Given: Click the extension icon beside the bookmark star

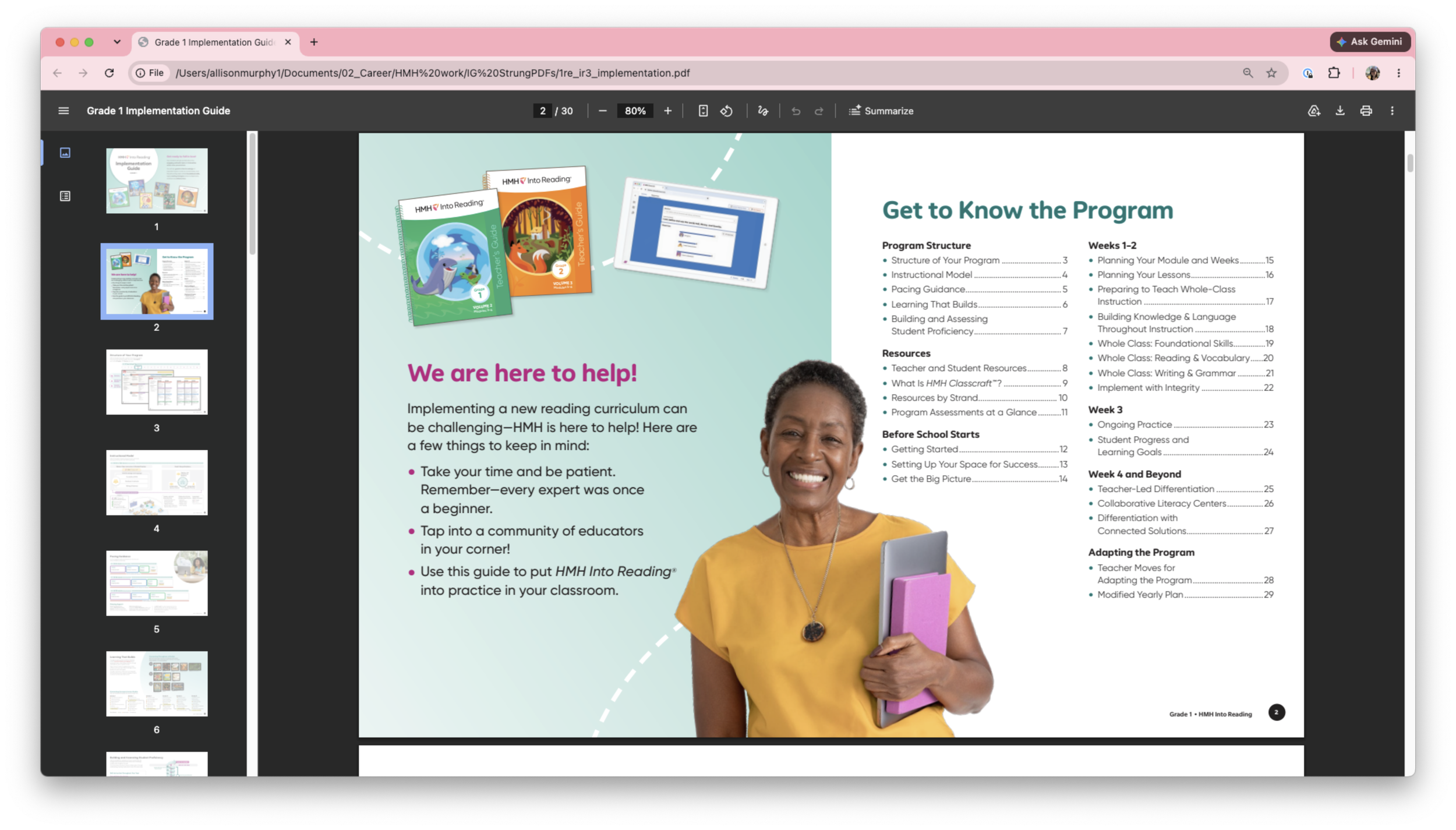Looking at the screenshot, I should point(1308,73).
